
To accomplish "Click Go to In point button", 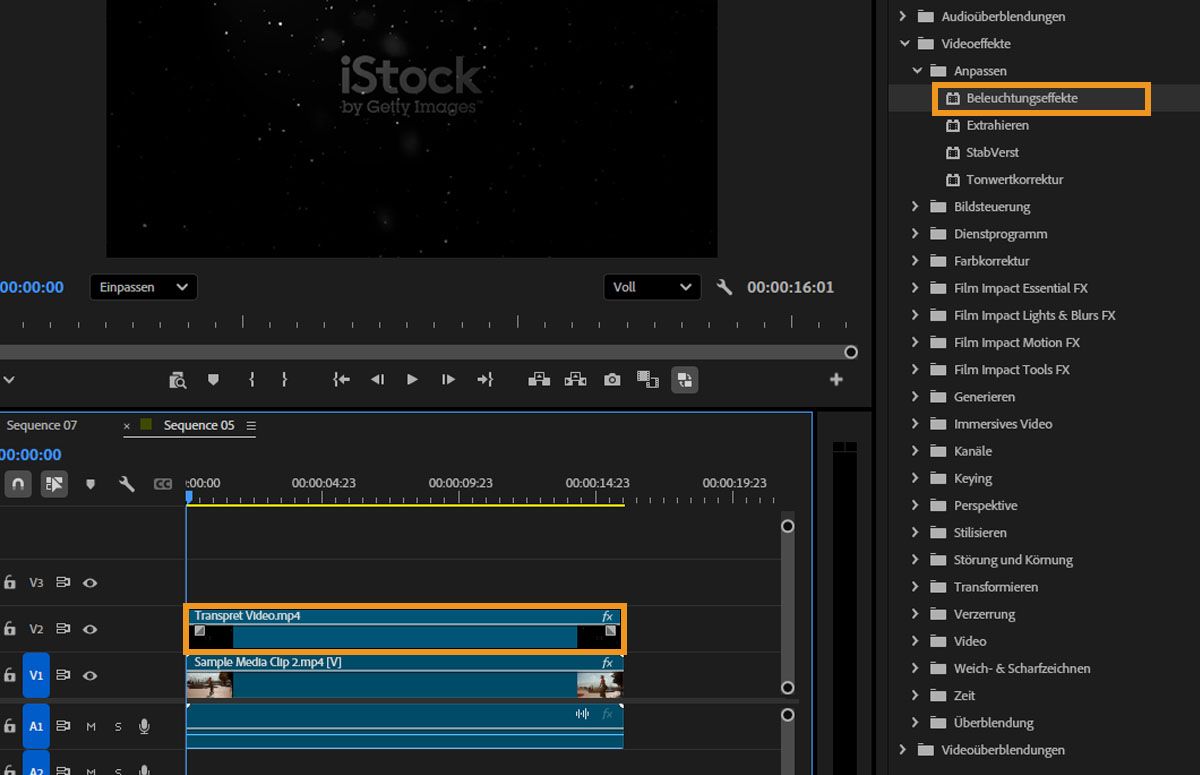I will [x=342, y=380].
